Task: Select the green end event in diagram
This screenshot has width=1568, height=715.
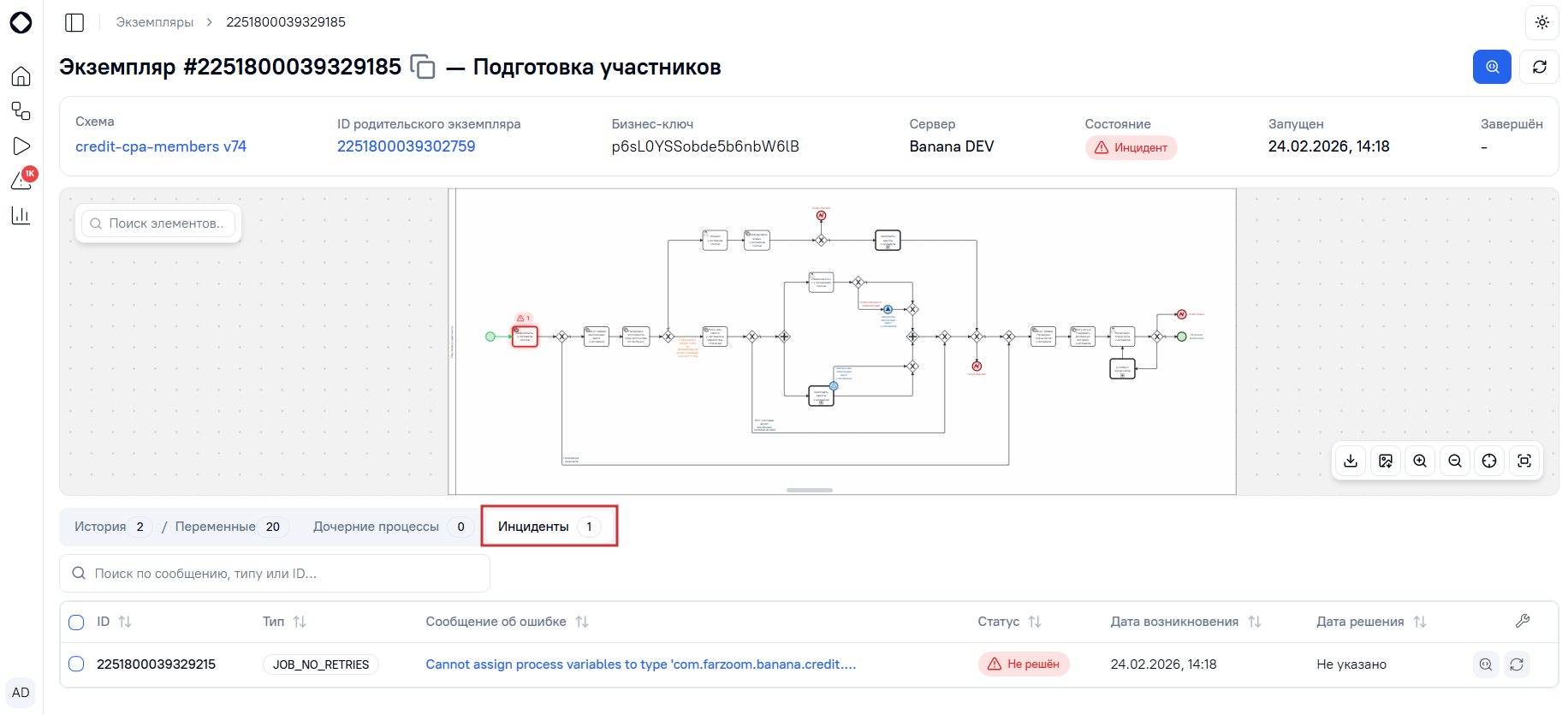Action: (x=1181, y=337)
